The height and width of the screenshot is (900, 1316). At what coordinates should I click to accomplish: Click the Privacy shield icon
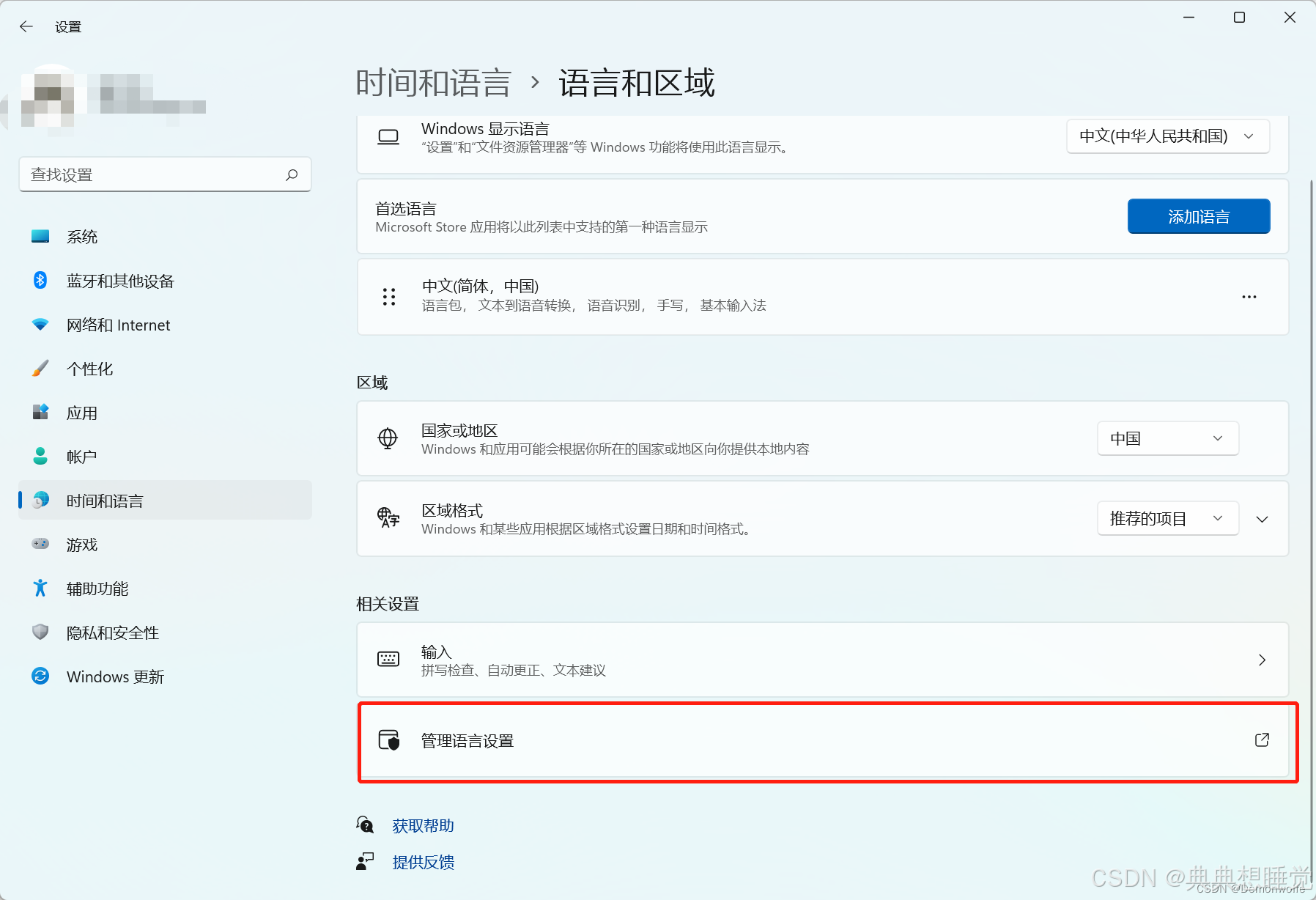click(x=40, y=632)
